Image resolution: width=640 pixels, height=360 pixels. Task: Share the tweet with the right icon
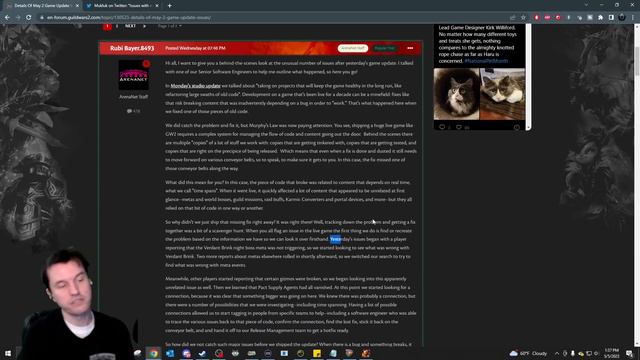(x=517, y=127)
